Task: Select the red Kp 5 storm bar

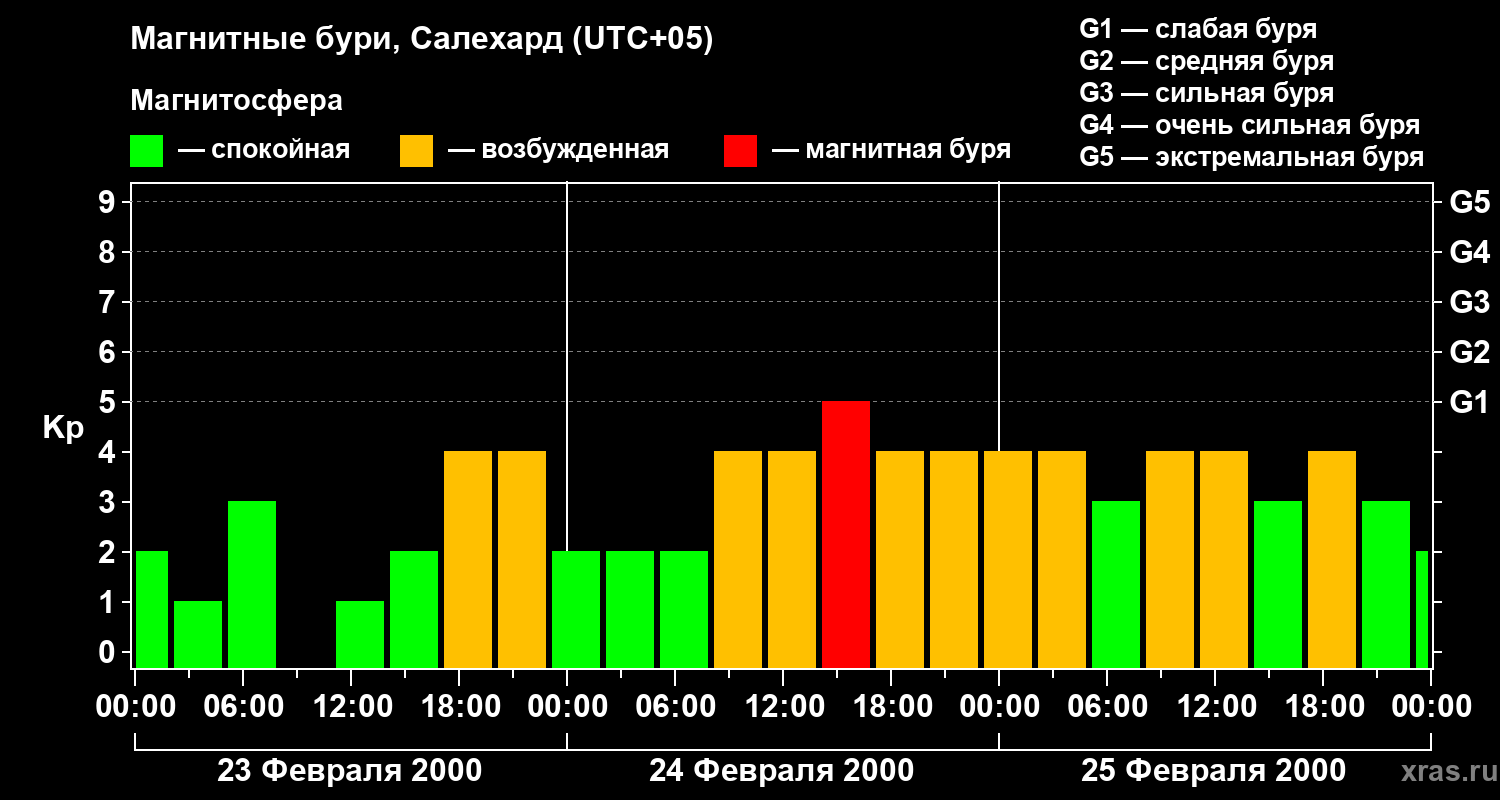Action: [846, 534]
